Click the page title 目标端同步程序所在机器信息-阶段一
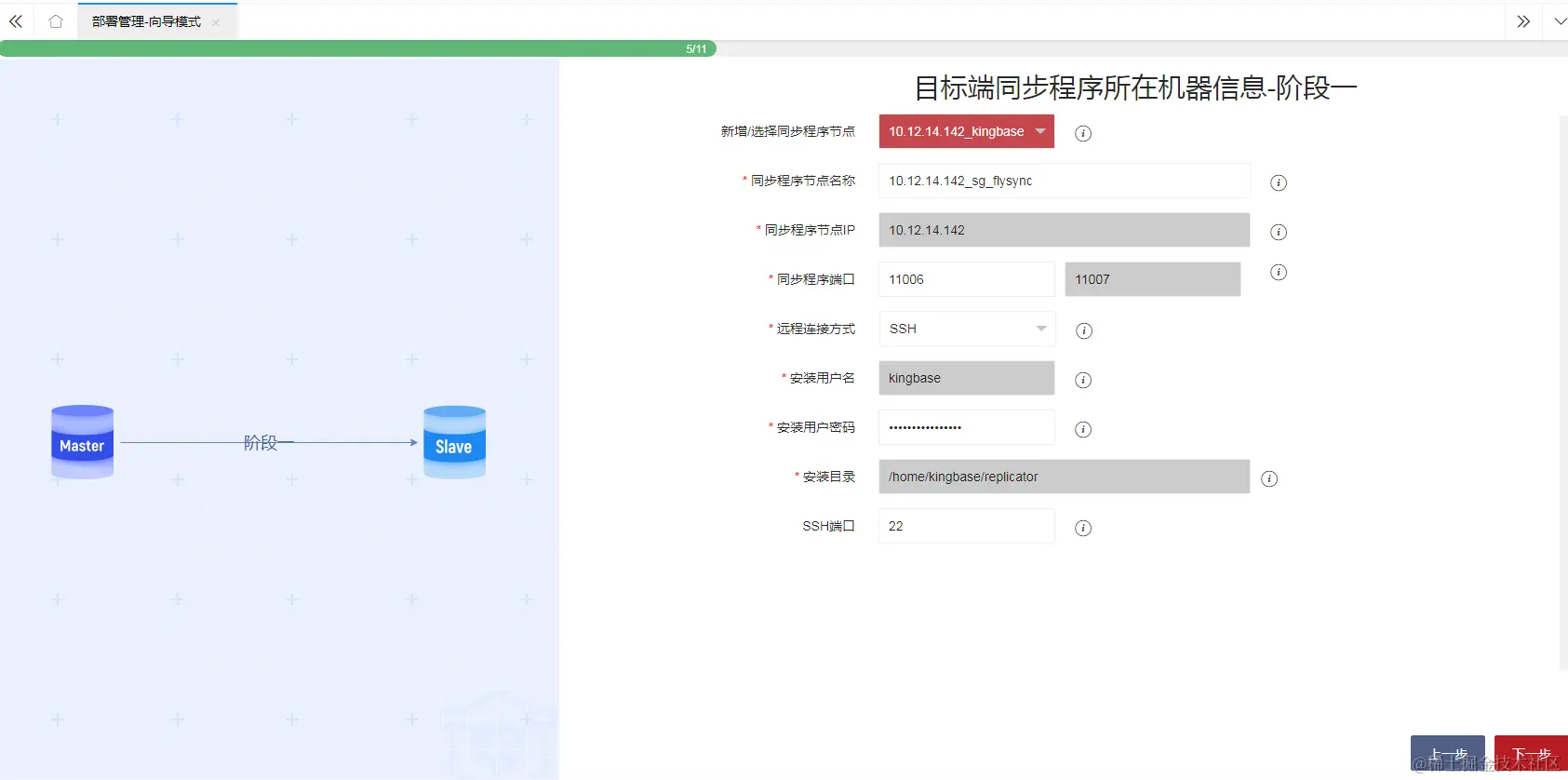 1135,88
